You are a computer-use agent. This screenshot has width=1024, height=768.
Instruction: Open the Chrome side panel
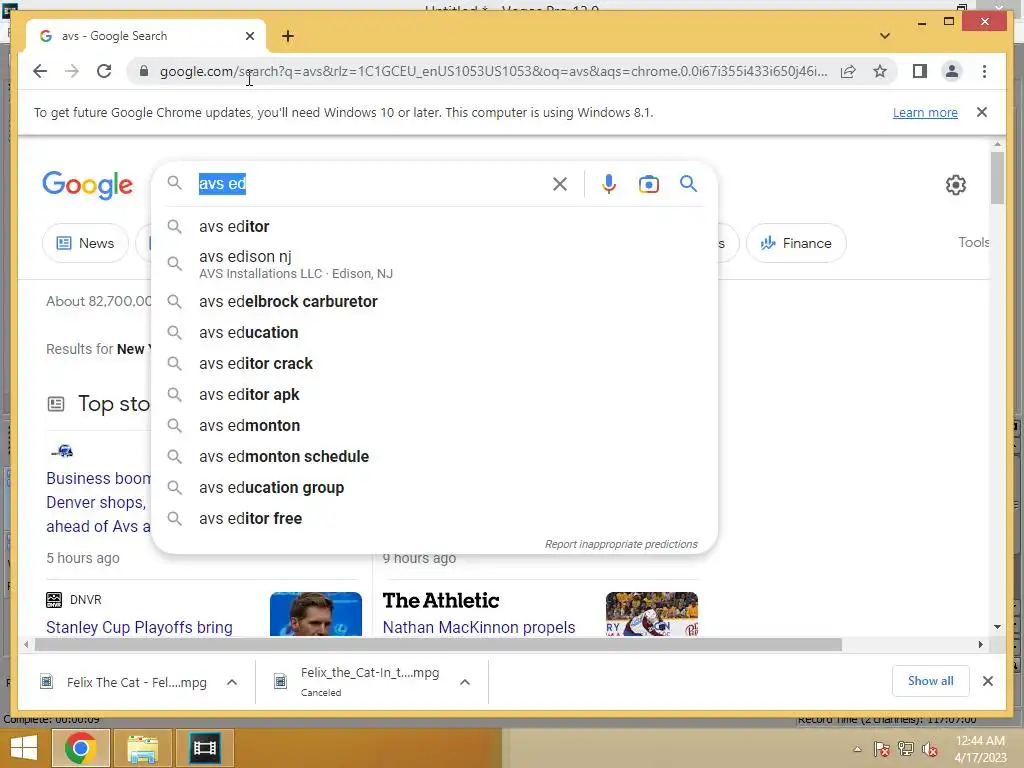point(920,71)
